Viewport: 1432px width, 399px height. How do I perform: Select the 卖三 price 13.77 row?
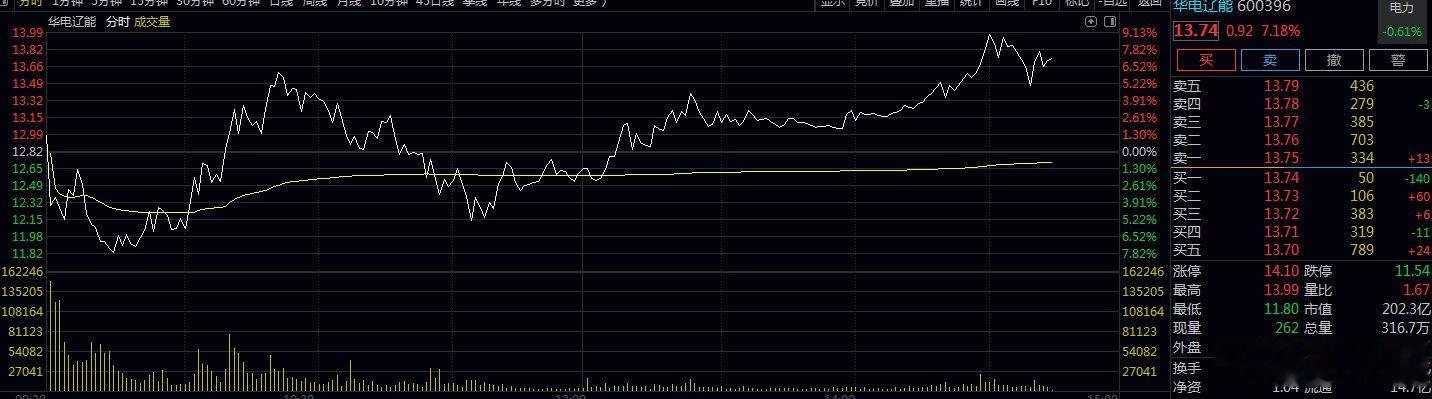pos(1301,122)
